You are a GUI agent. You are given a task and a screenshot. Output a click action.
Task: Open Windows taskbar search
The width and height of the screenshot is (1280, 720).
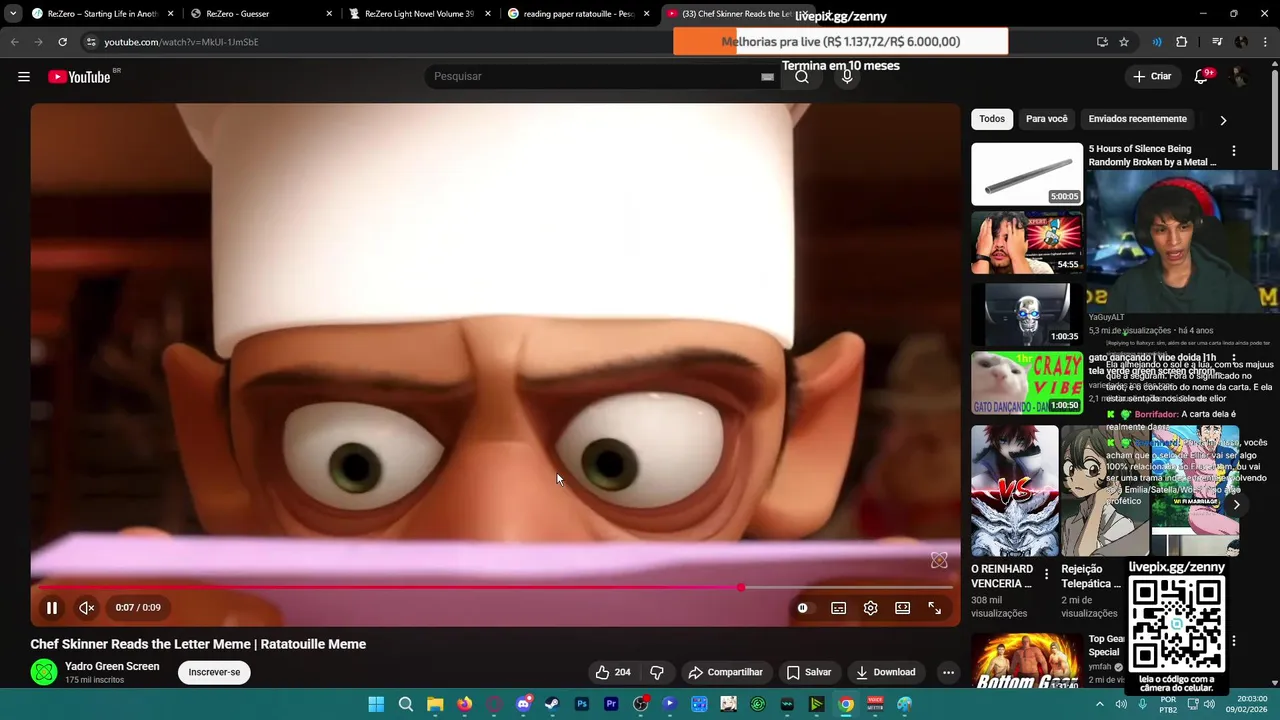pyautogui.click(x=406, y=704)
